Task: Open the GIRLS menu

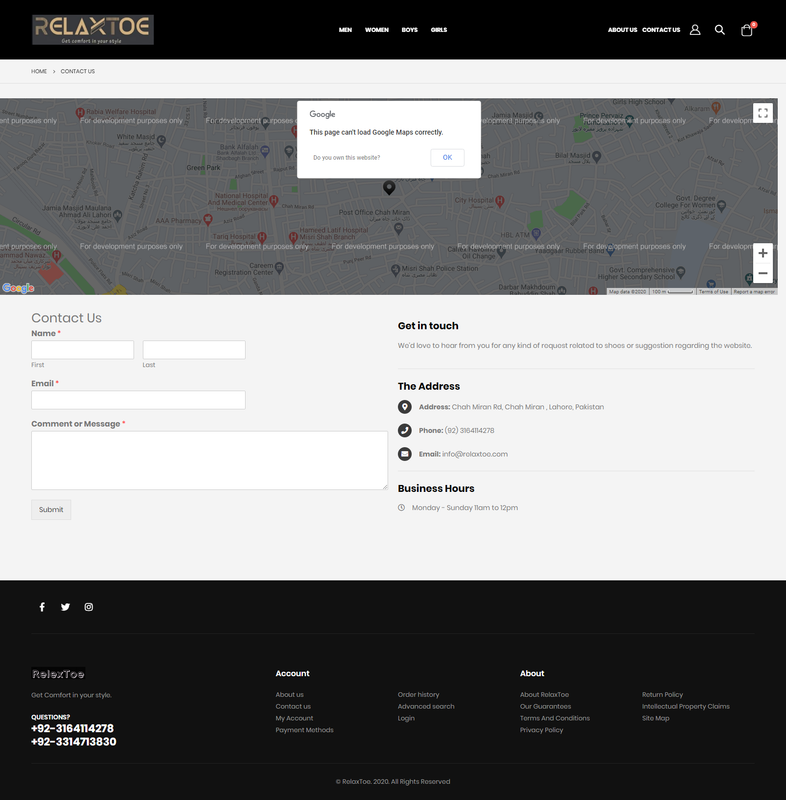Action: [x=439, y=30]
